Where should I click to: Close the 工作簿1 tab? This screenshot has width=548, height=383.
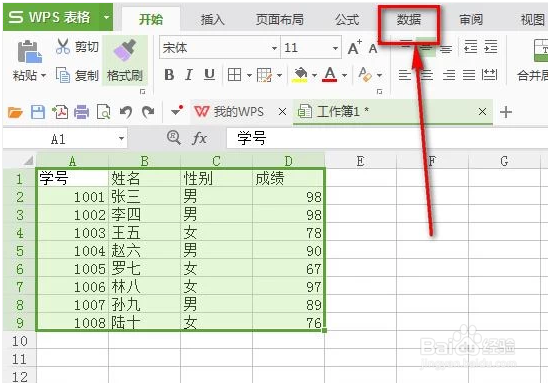pyautogui.click(x=482, y=112)
